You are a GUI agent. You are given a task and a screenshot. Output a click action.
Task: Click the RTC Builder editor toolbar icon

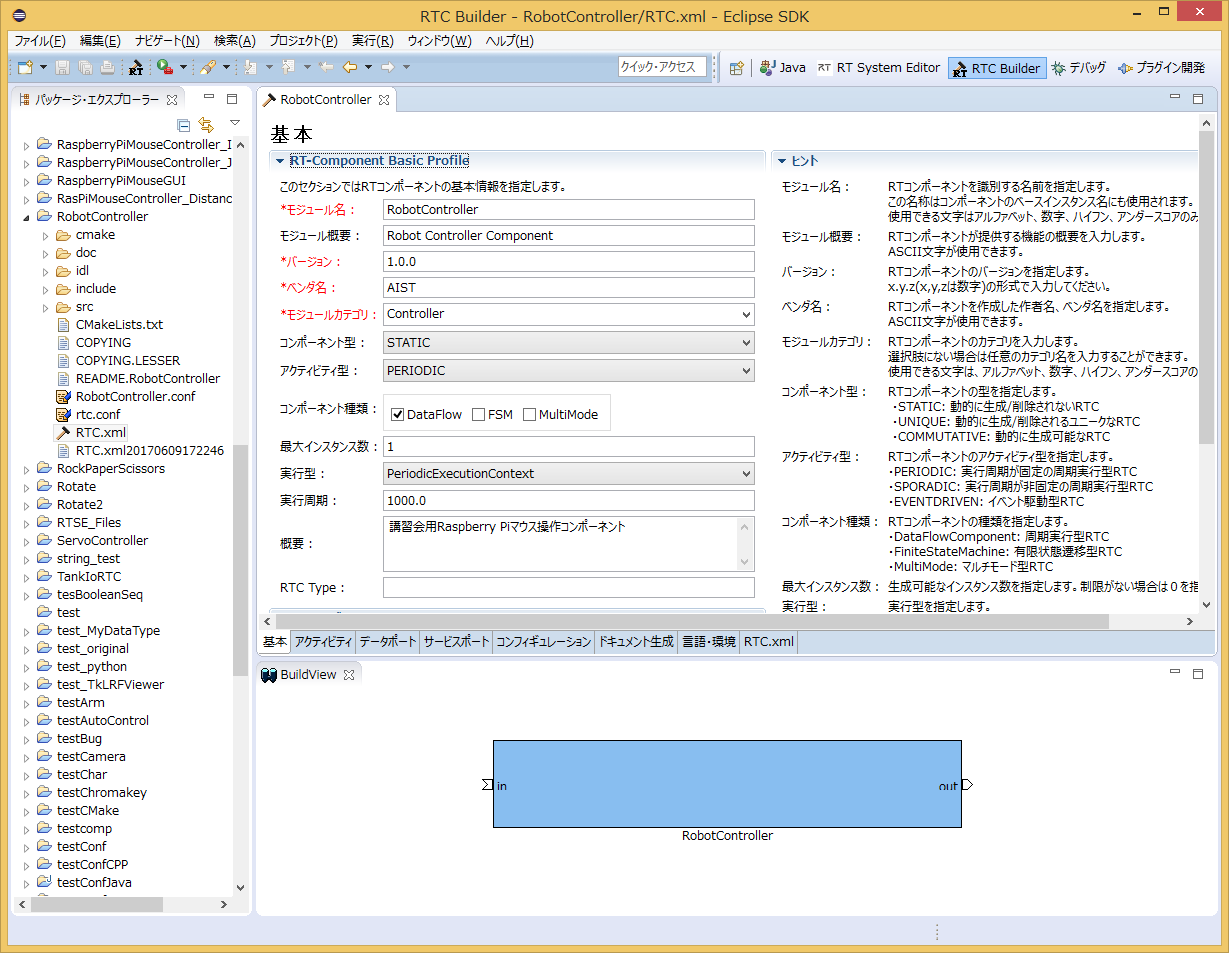[135, 68]
